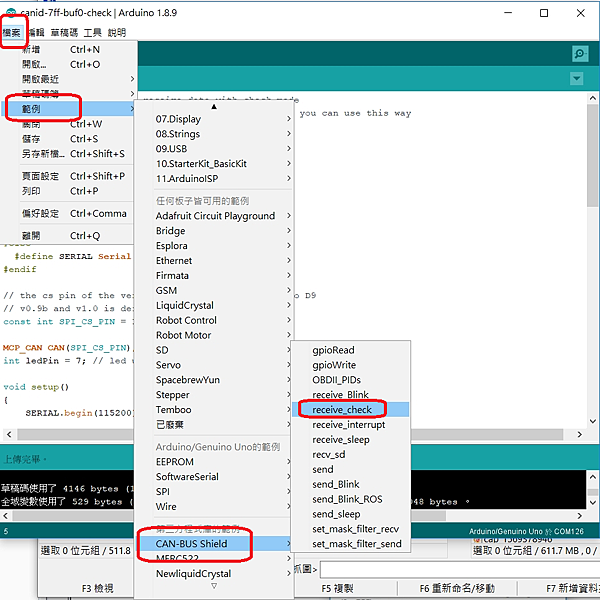This screenshot has width=600, height=600.
Task: Open the send_Blink example
Action: pos(351,484)
